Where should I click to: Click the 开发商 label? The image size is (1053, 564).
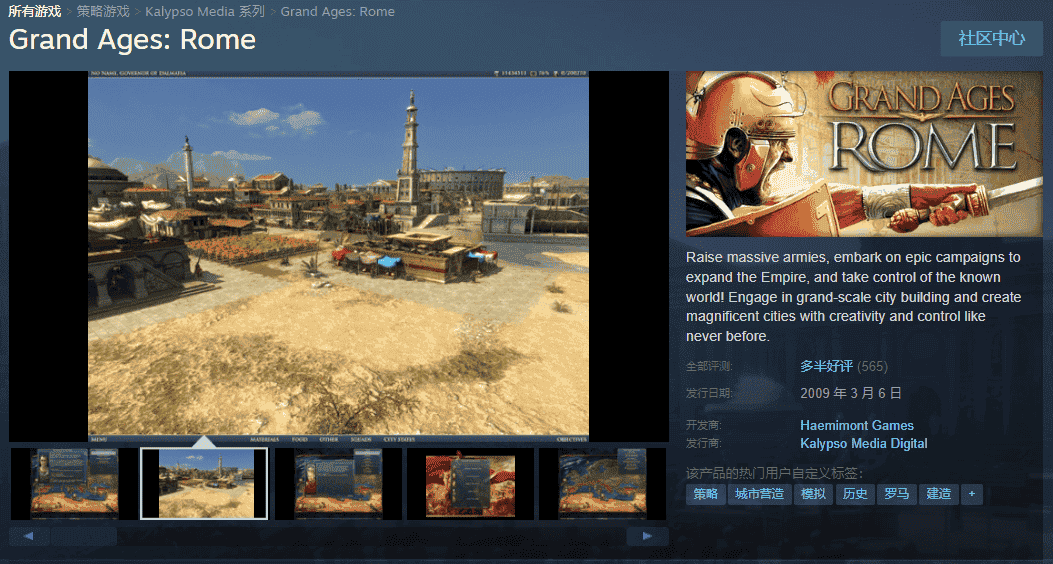click(703, 426)
